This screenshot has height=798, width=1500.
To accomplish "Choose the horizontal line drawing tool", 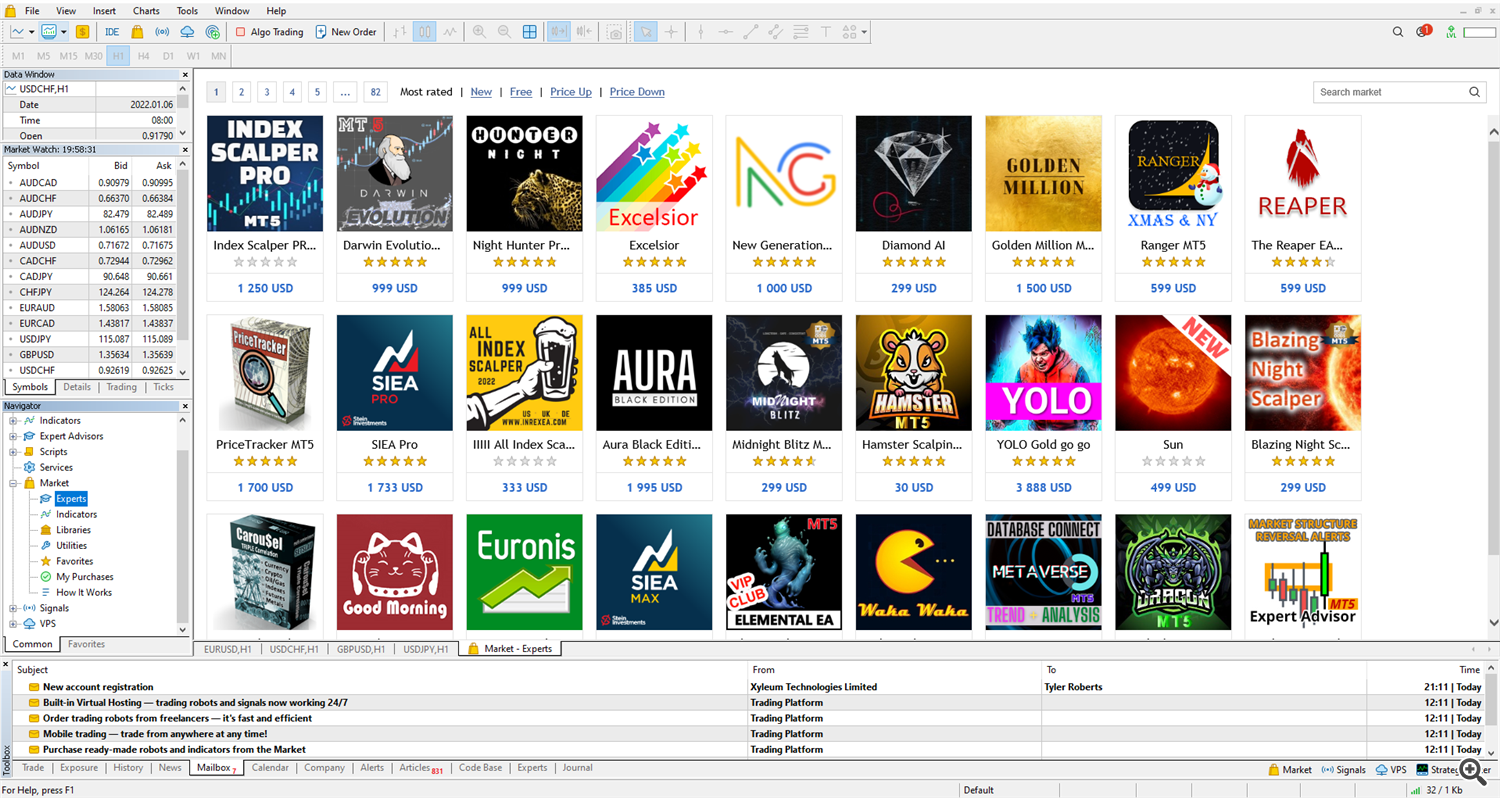I will click(x=725, y=32).
